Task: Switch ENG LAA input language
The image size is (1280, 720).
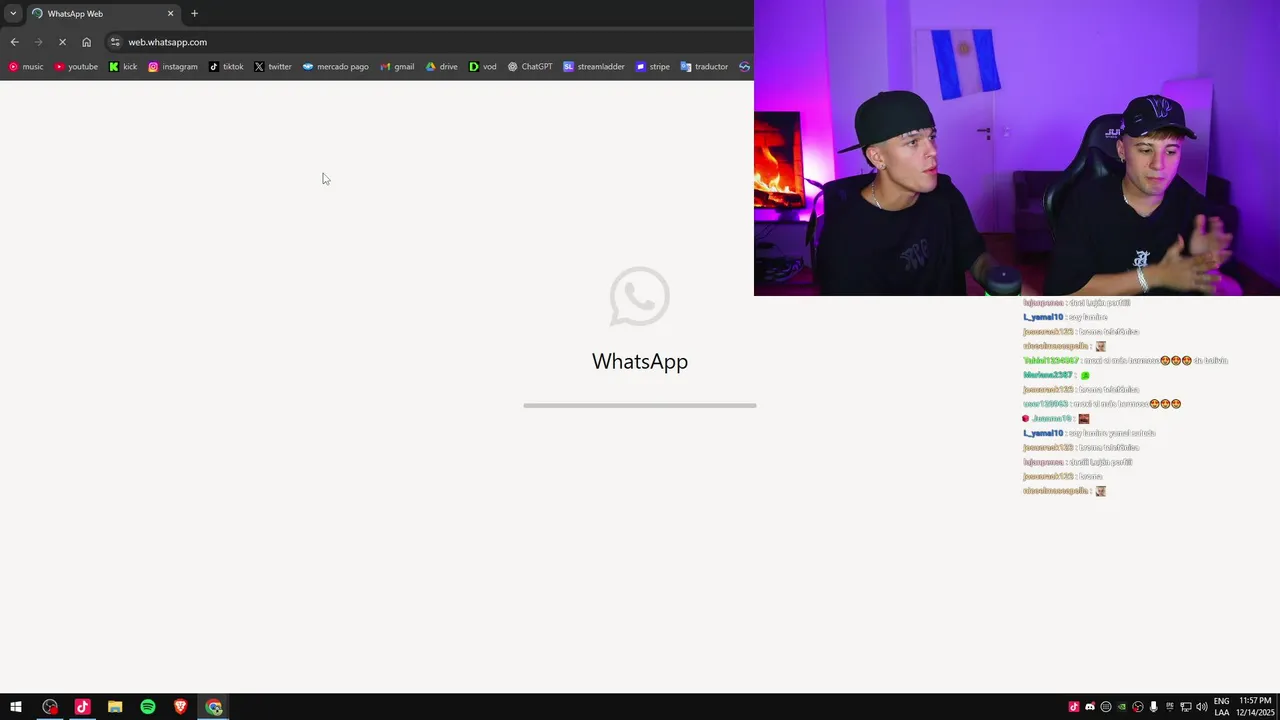Action: [1221, 707]
